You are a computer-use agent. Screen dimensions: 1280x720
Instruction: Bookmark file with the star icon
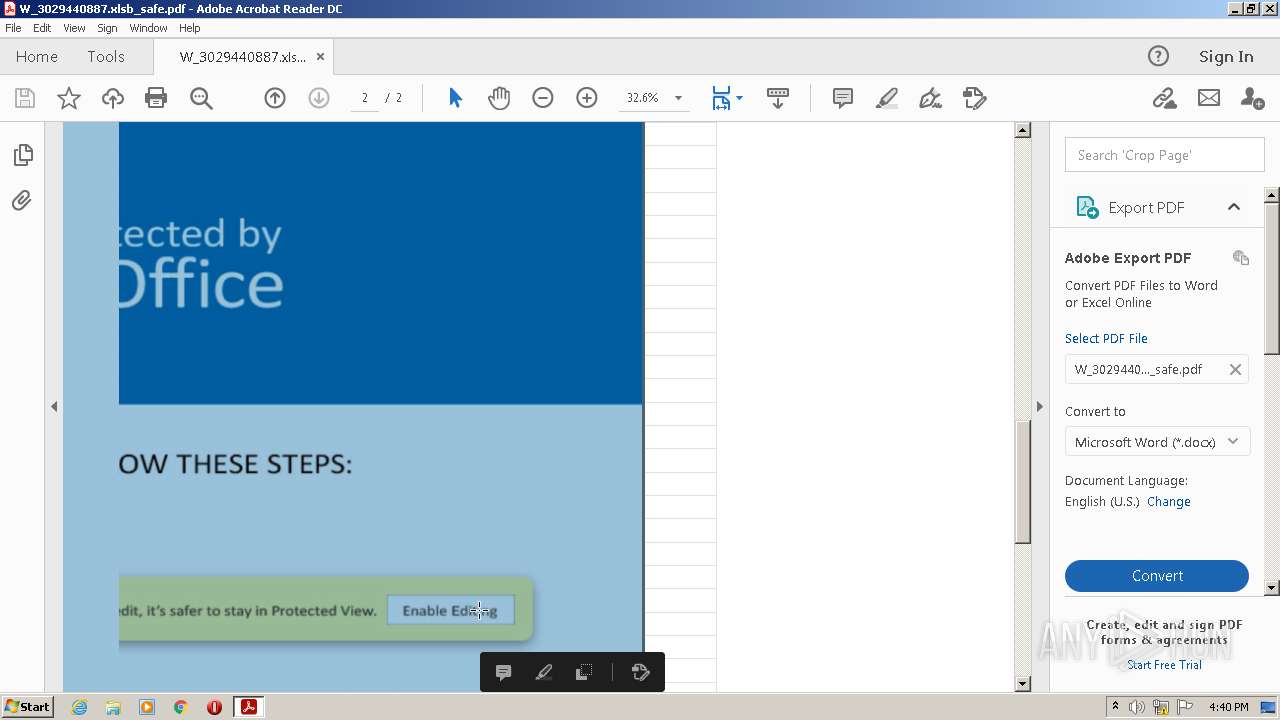coord(69,98)
